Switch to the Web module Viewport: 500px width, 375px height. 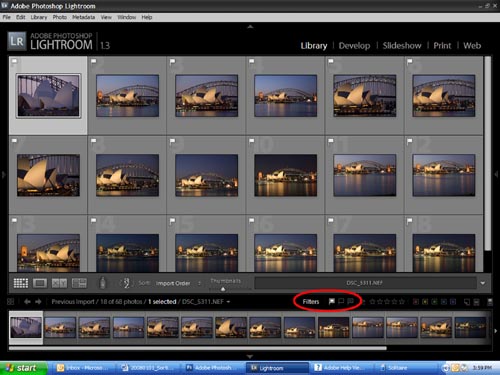(472, 46)
